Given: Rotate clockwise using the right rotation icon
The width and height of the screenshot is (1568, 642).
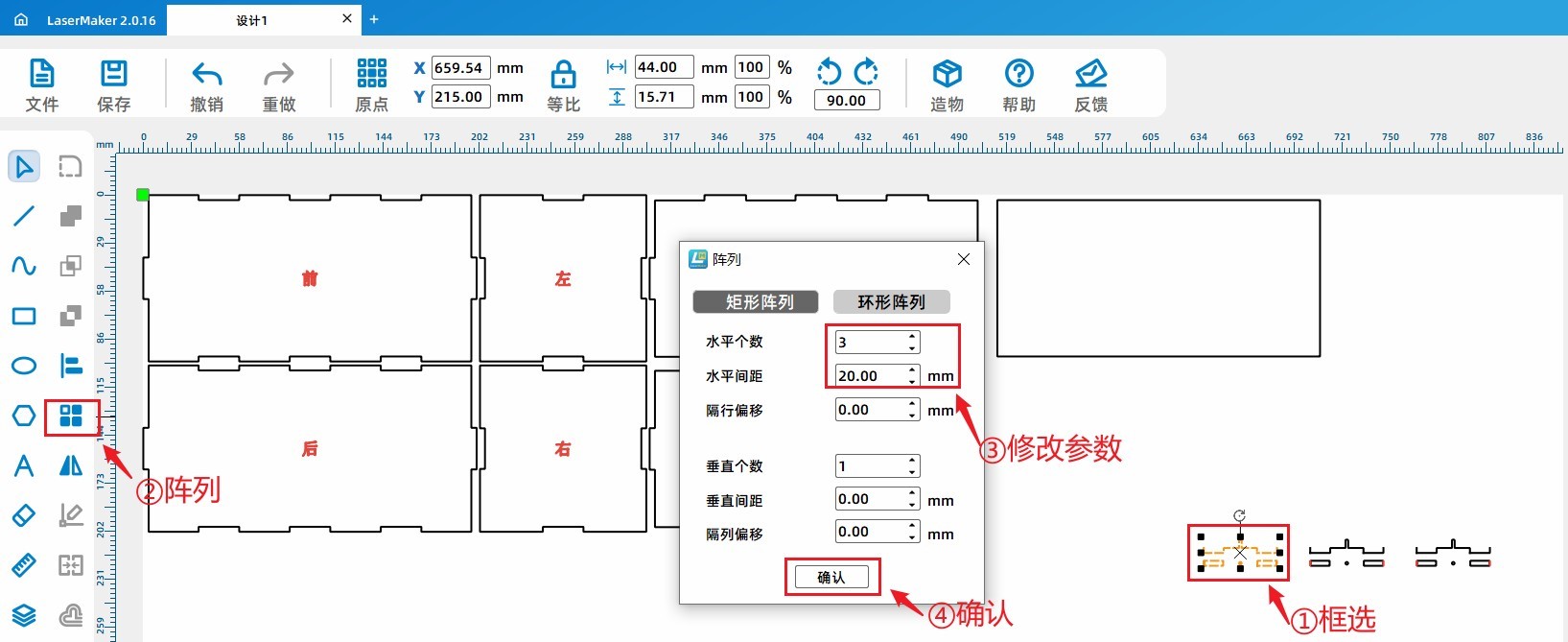Looking at the screenshot, I should pyautogui.click(x=866, y=71).
